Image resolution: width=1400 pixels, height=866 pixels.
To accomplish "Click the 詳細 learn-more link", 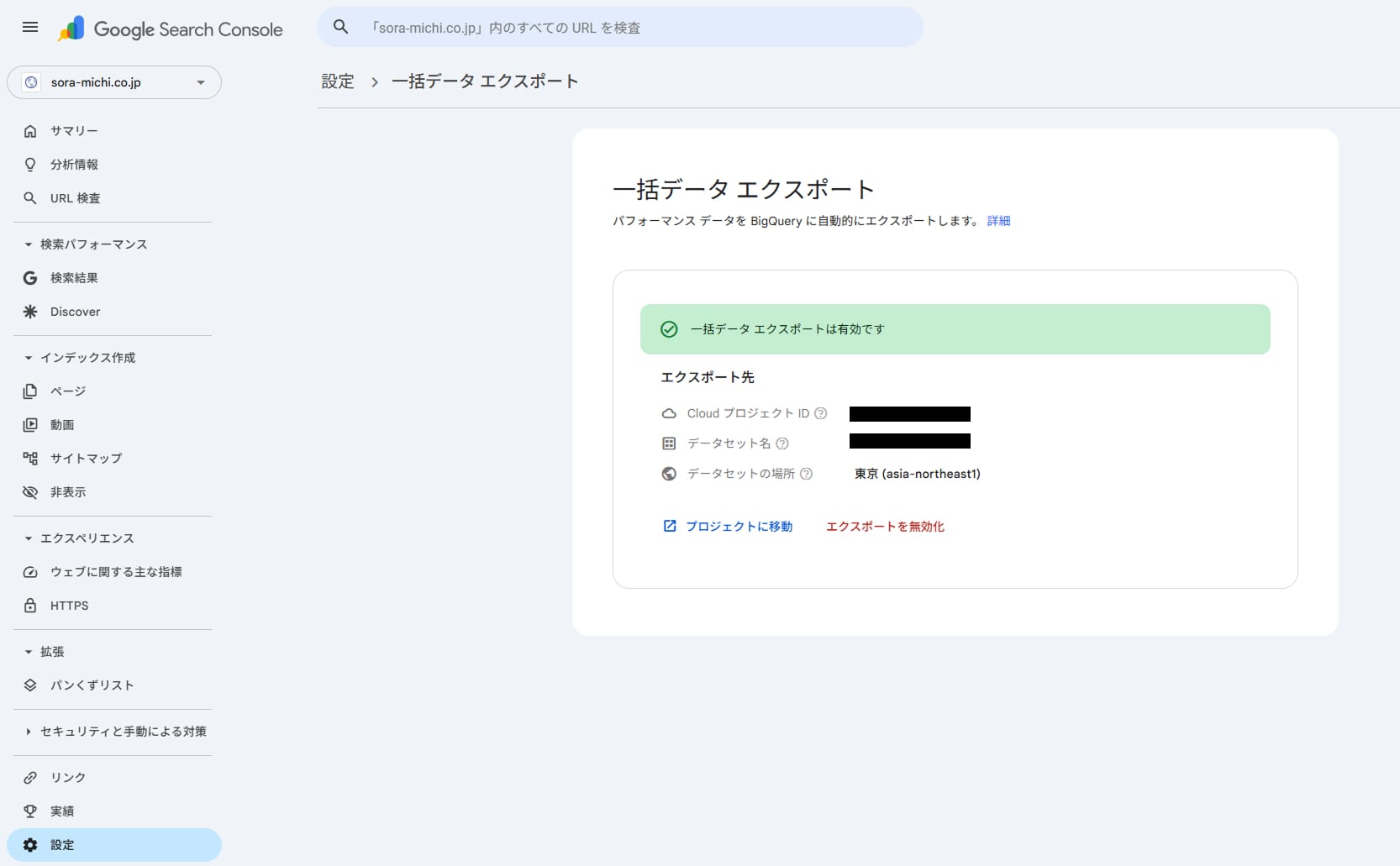I will coord(999,221).
